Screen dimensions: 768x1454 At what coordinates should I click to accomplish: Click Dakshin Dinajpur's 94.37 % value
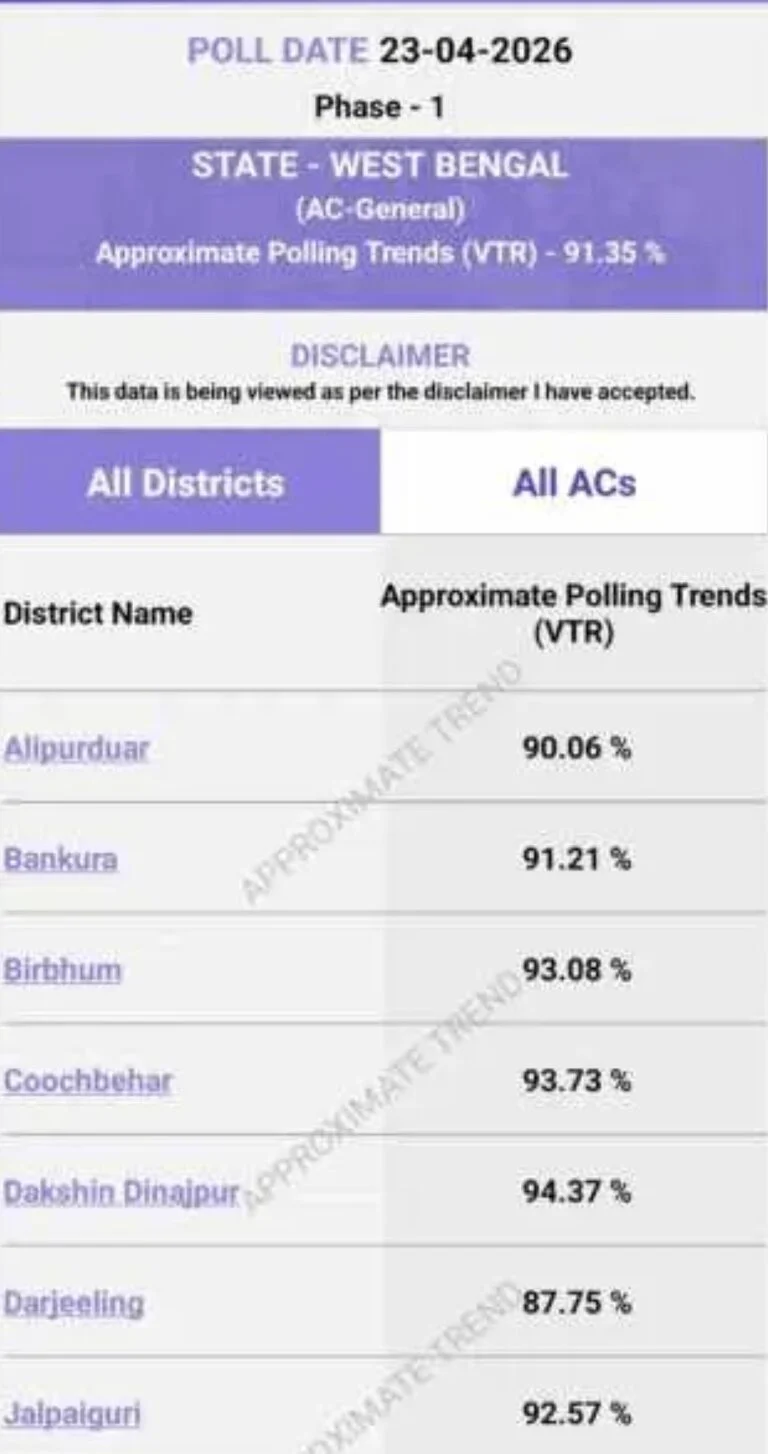[x=577, y=1192]
